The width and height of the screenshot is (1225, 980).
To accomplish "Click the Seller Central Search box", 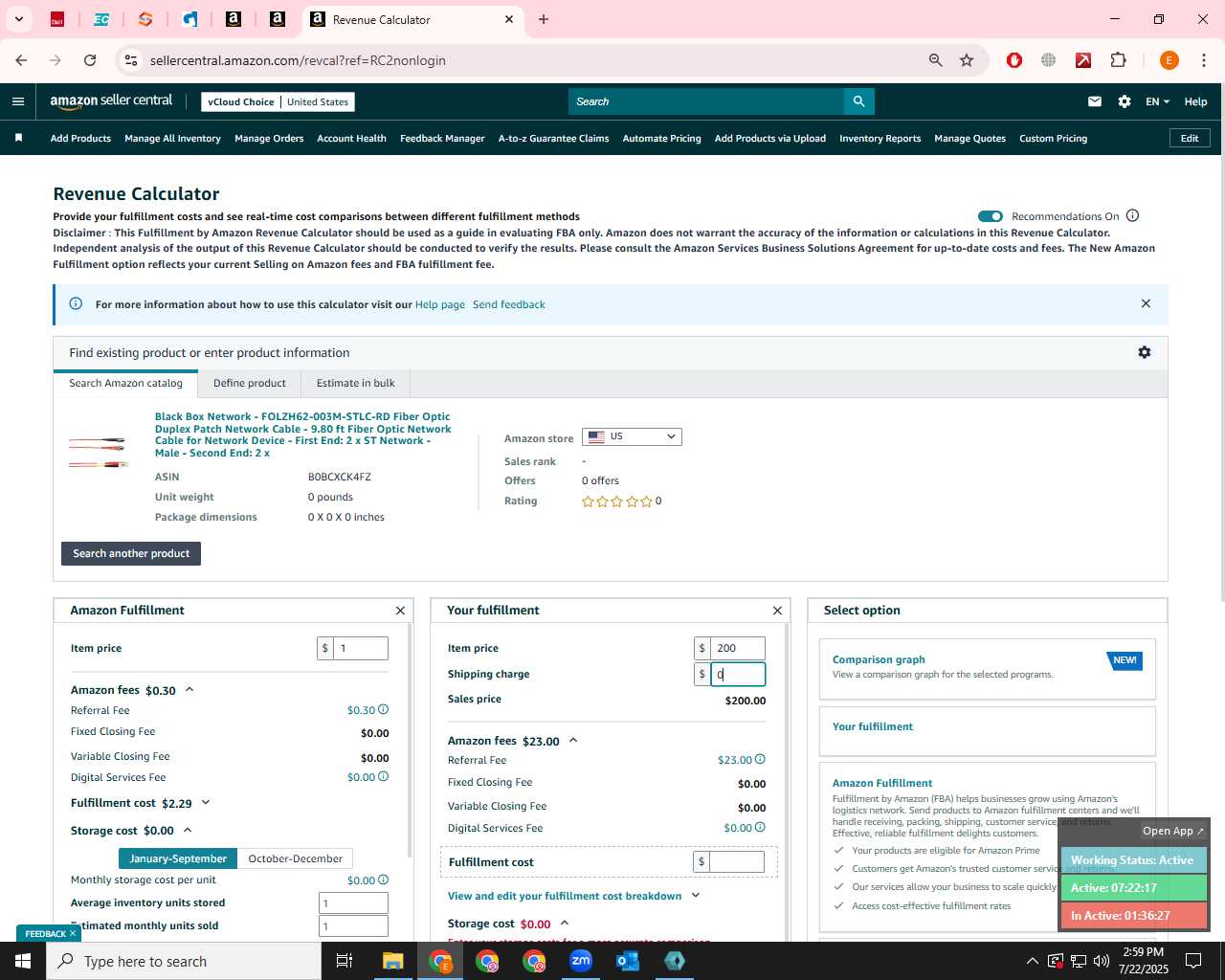I will [x=706, y=101].
